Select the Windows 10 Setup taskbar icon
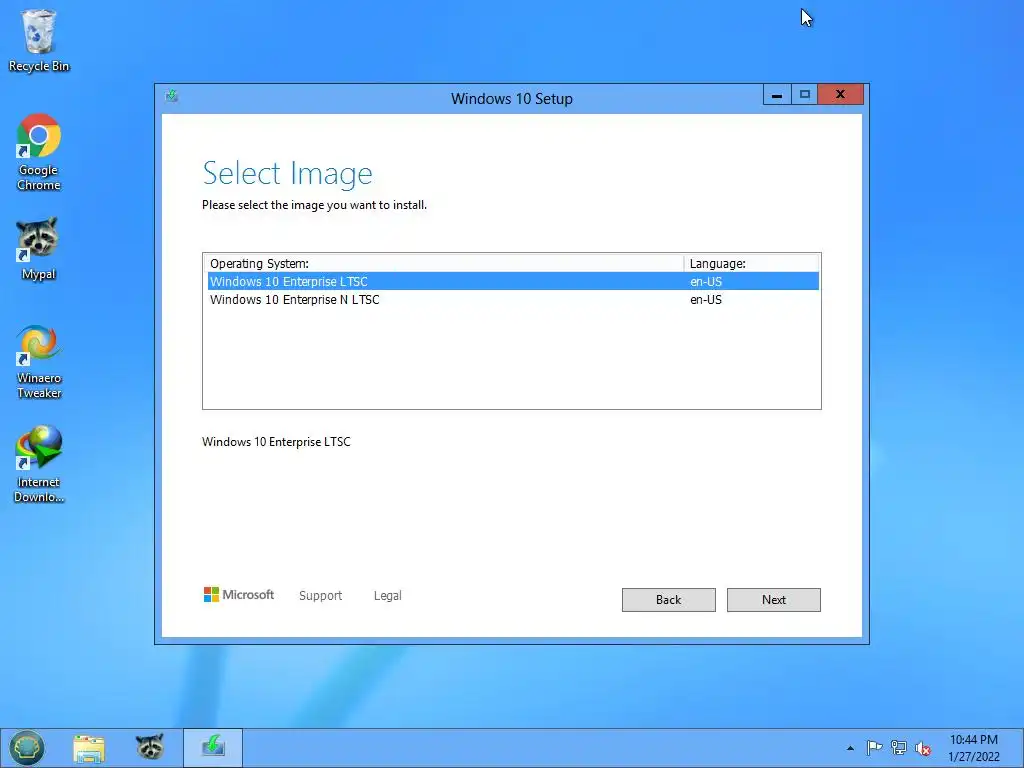This screenshot has width=1024, height=768. click(x=213, y=747)
